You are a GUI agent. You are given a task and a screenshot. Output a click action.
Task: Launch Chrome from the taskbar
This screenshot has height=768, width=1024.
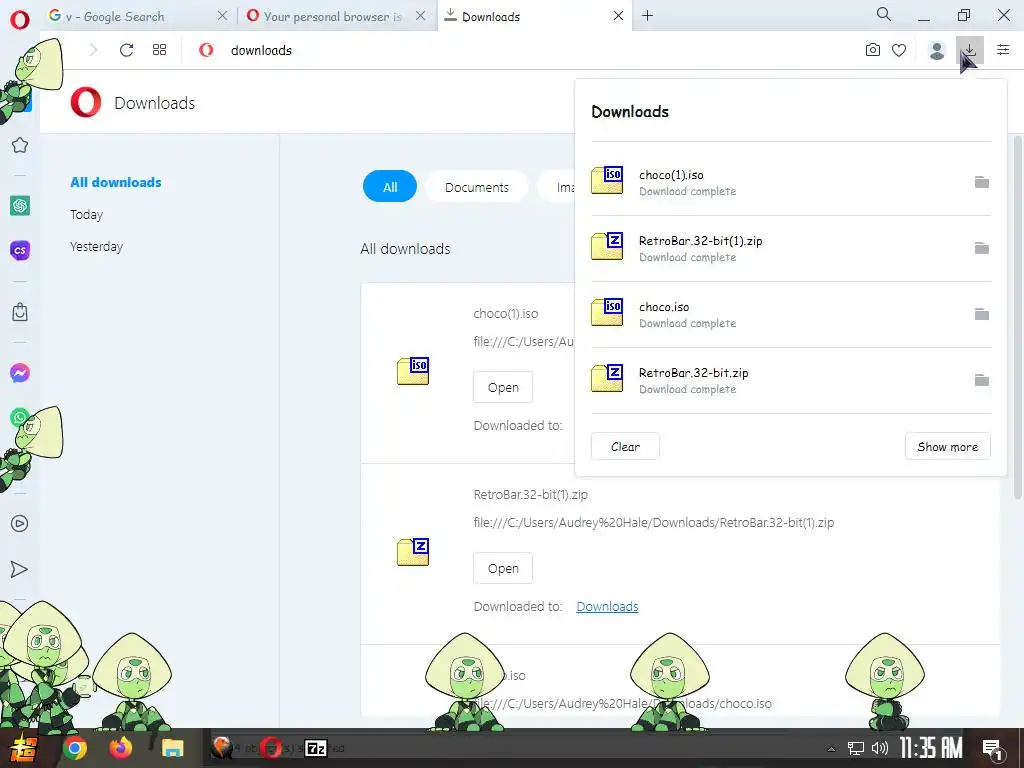pos(74,748)
